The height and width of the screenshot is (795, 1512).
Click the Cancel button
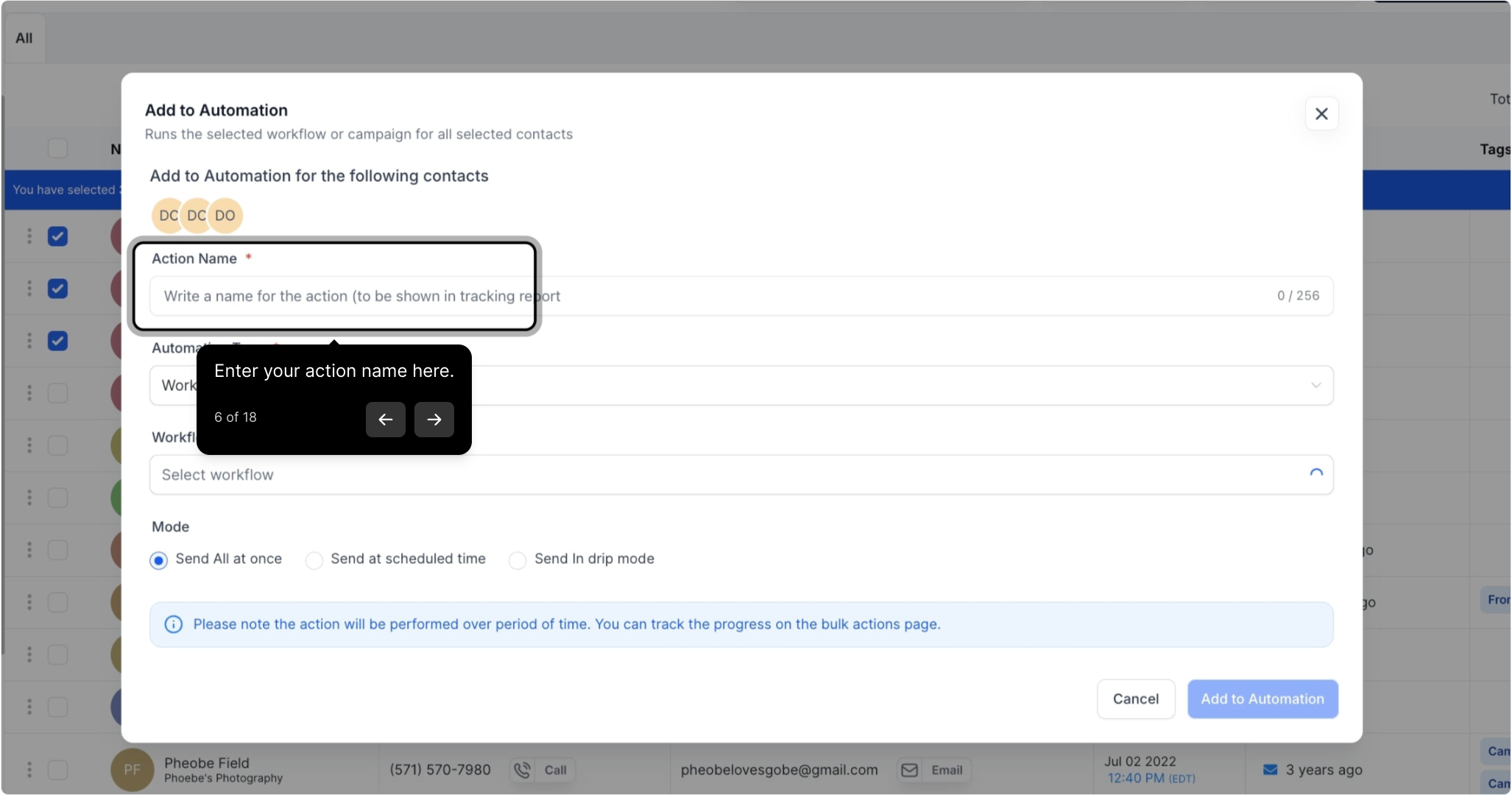(x=1135, y=699)
